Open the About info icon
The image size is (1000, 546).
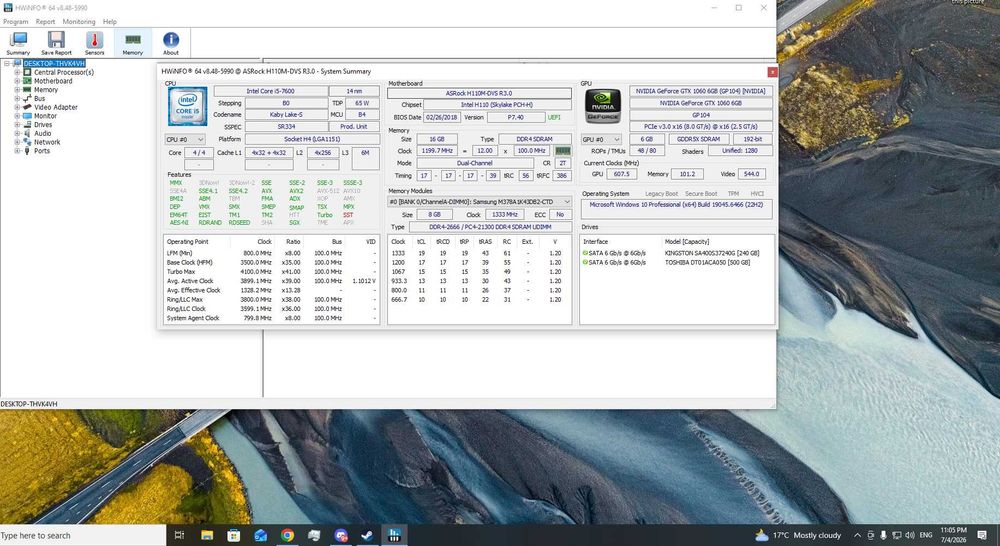171,43
